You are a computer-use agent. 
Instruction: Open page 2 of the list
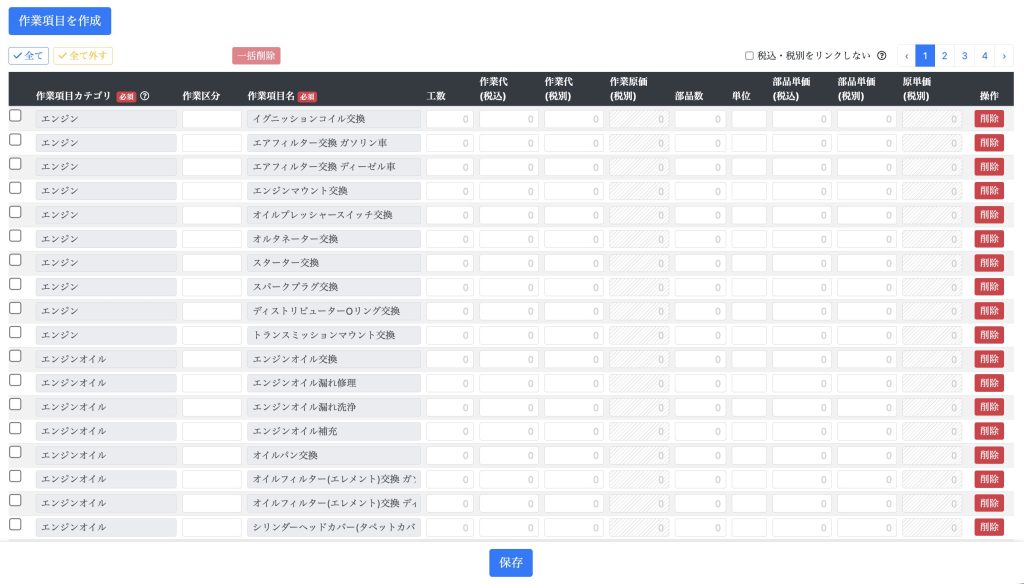click(x=944, y=56)
